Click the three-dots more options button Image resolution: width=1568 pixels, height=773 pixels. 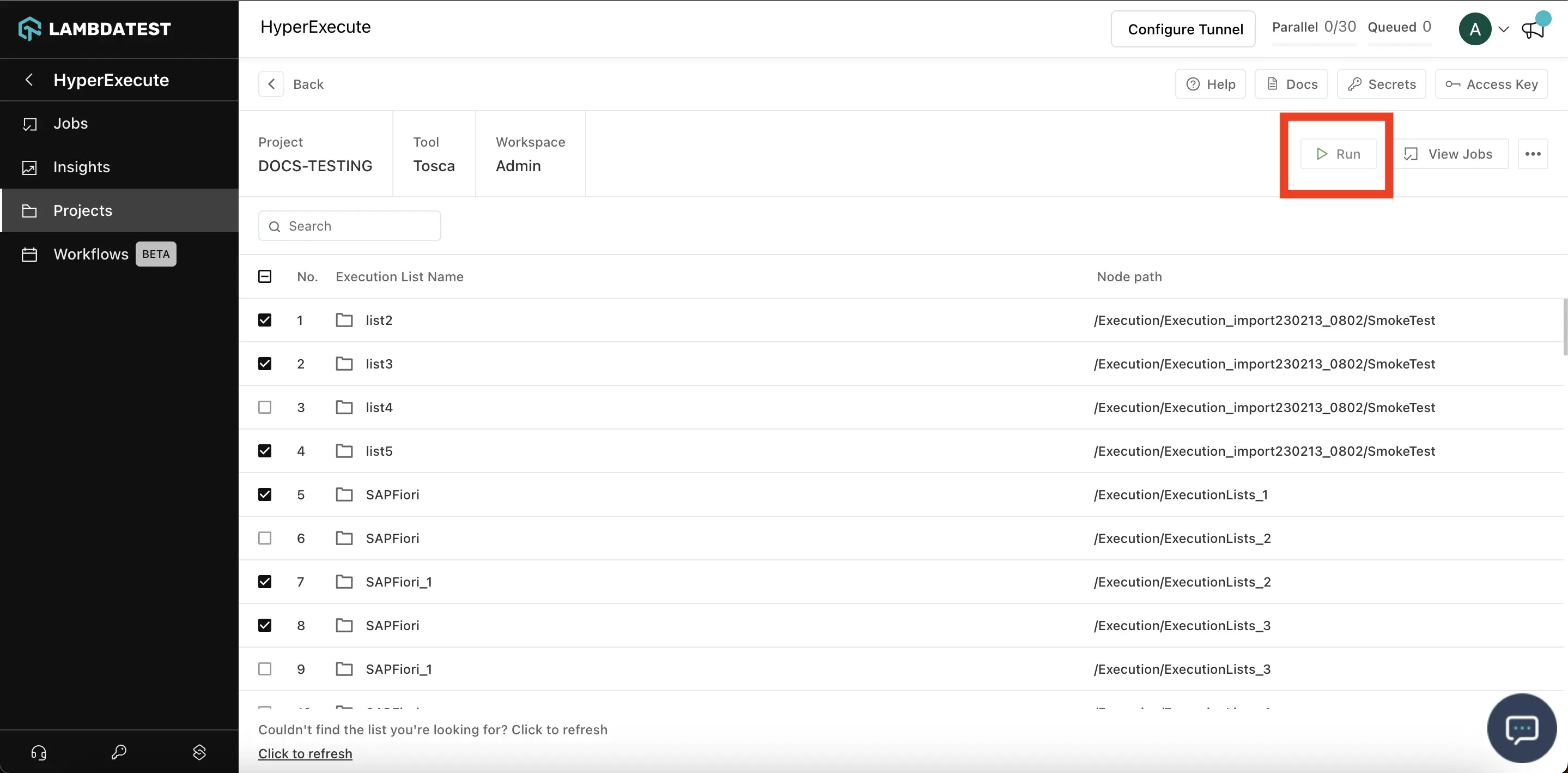point(1532,154)
